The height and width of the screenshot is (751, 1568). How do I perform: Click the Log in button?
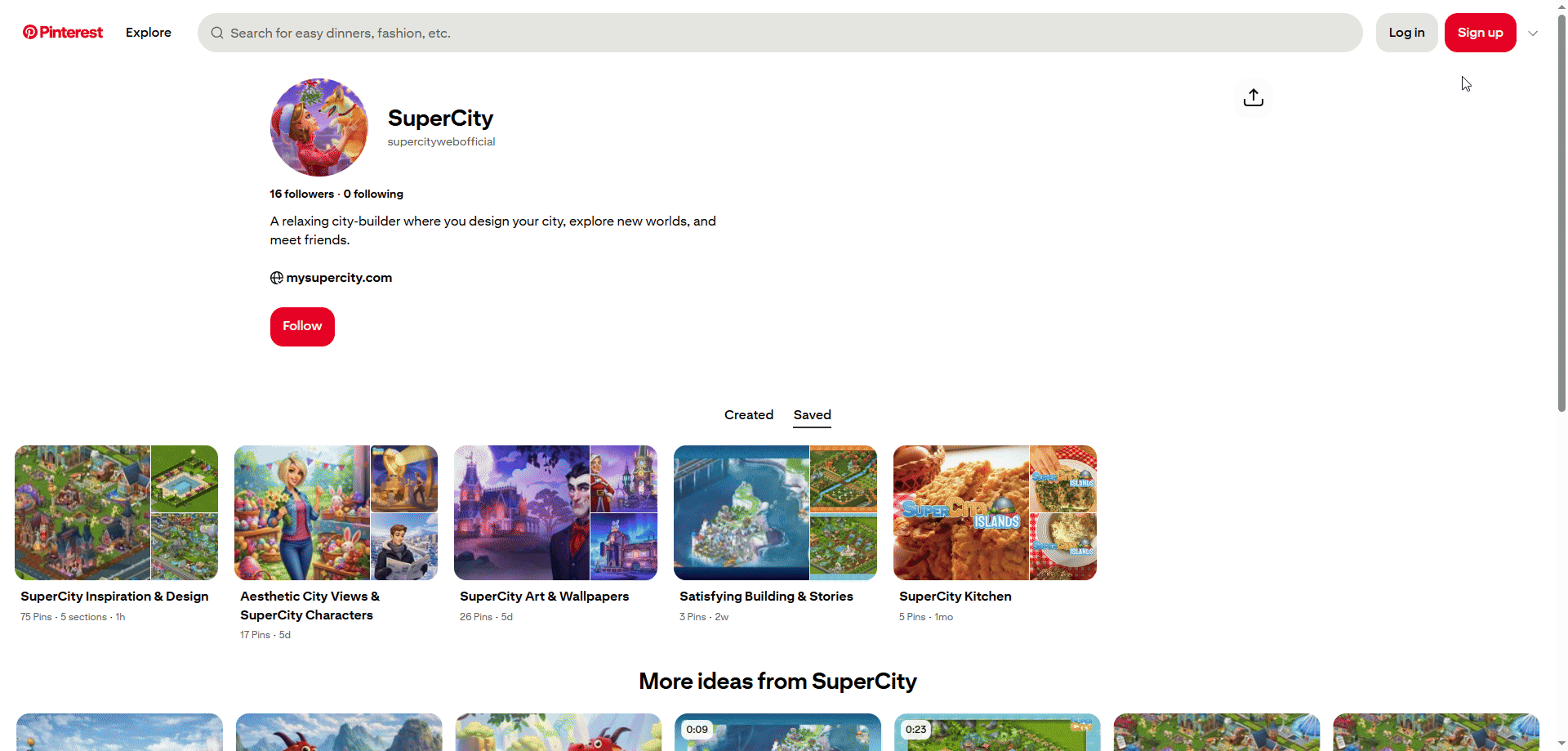click(1406, 33)
